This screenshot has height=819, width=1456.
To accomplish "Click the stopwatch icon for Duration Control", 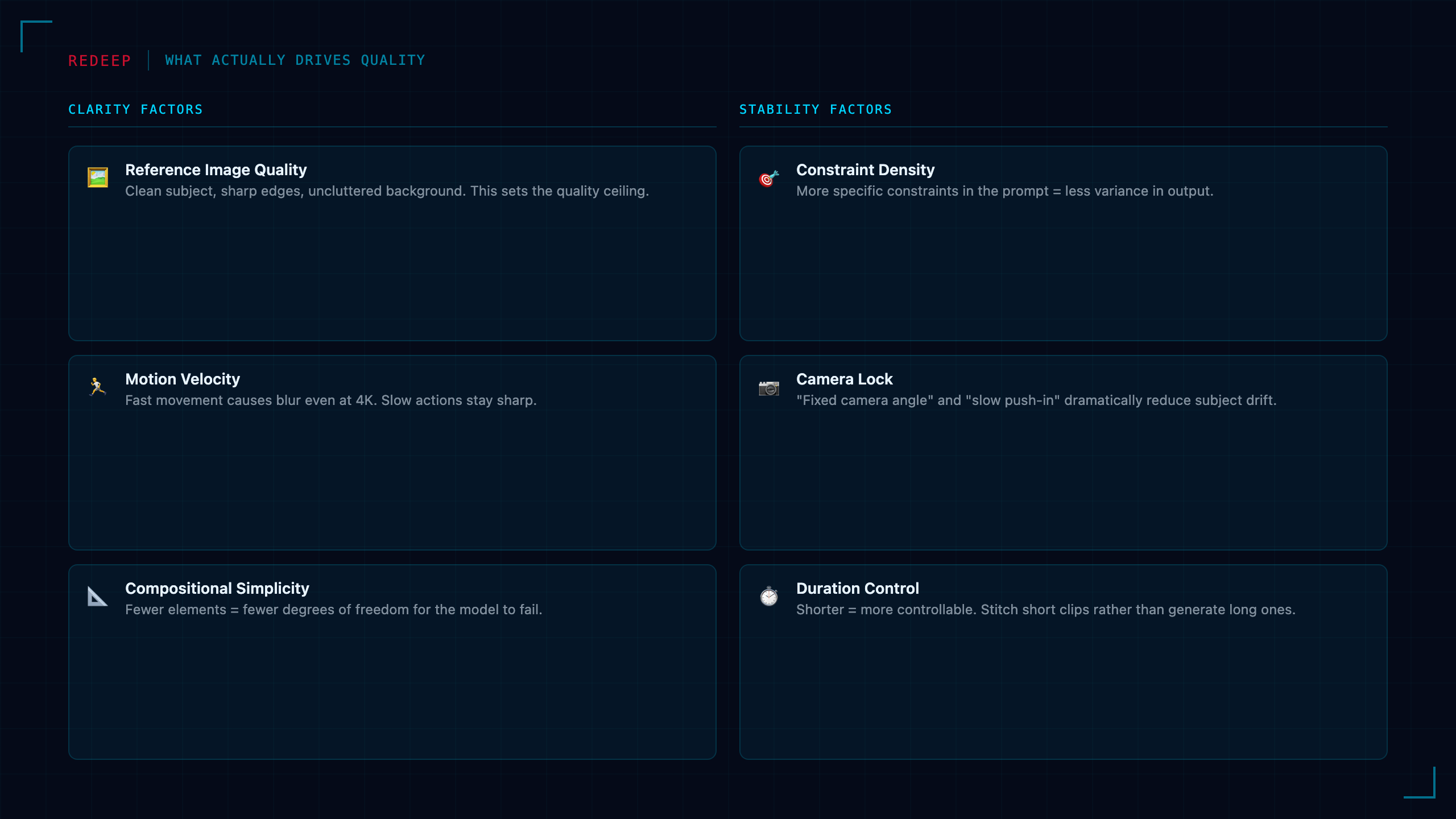I will [769, 596].
